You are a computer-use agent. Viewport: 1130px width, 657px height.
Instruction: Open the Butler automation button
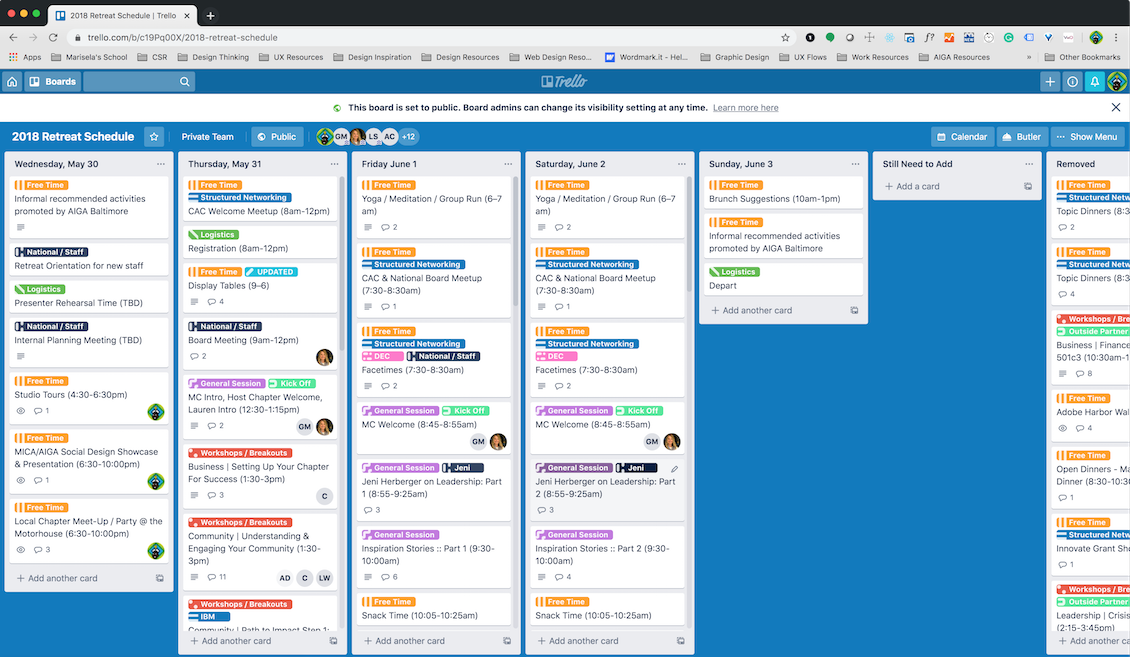[x=1021, y=137]
